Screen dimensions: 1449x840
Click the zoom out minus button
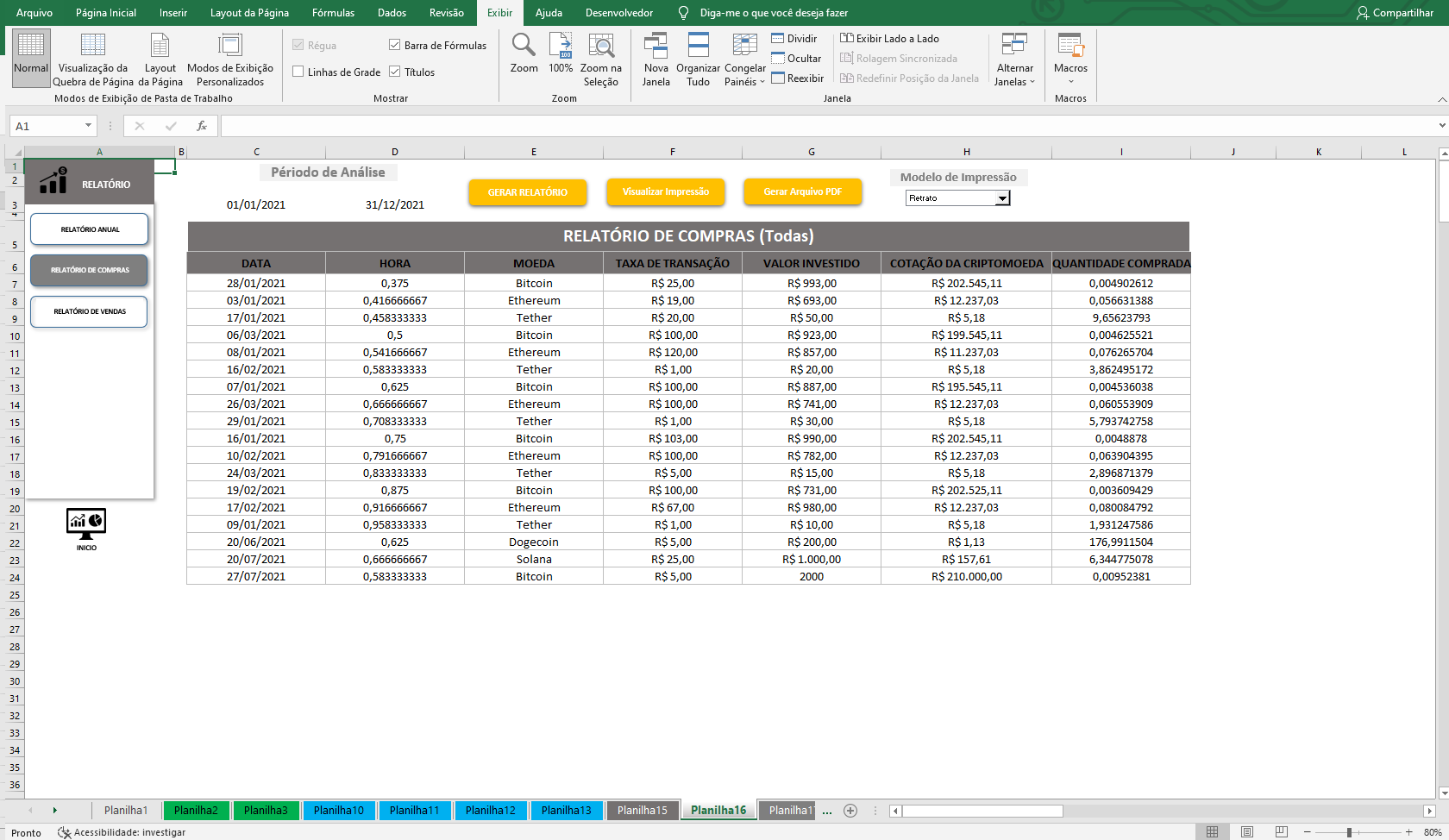(x=1307, y=832)
